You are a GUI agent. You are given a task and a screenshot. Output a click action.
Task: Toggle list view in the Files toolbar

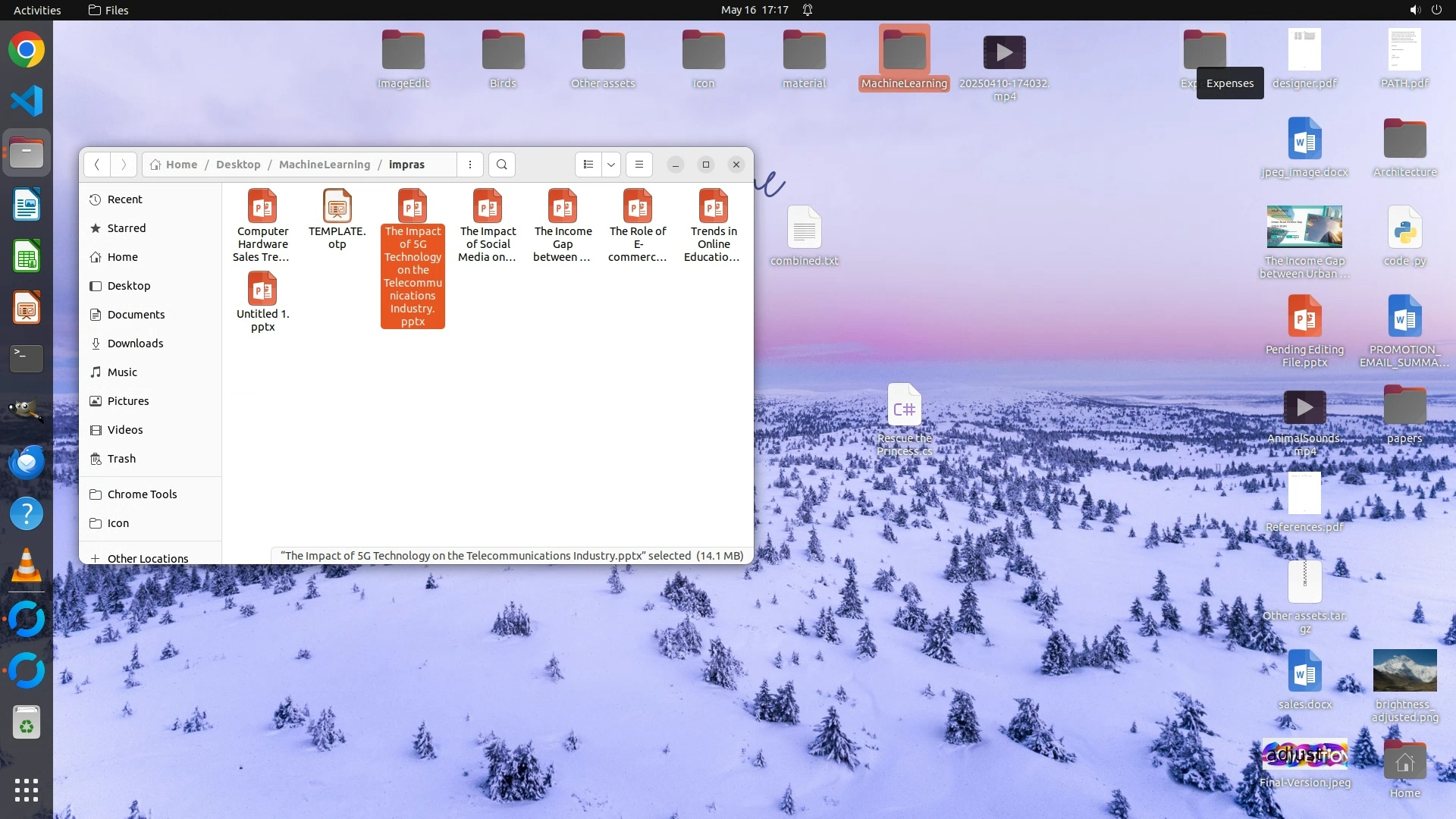pos(588,165)
